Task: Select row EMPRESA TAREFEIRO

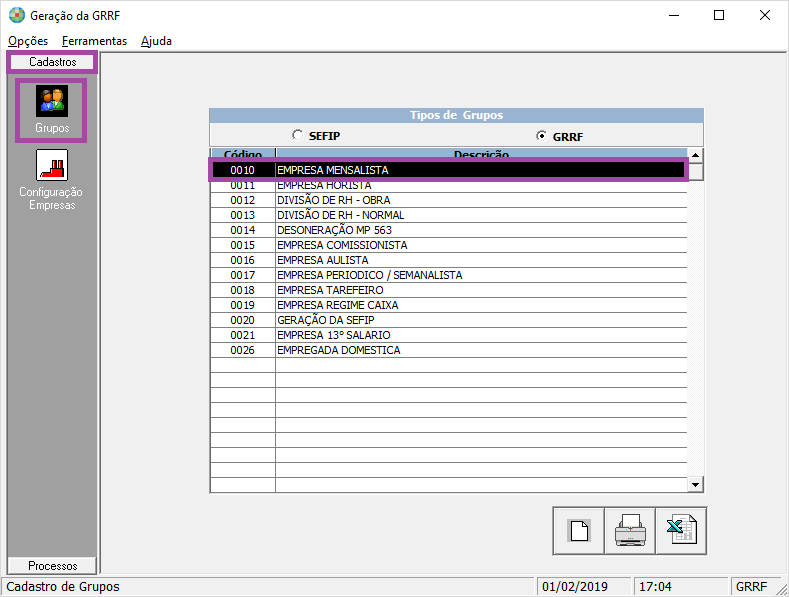Action: [449, 290]
